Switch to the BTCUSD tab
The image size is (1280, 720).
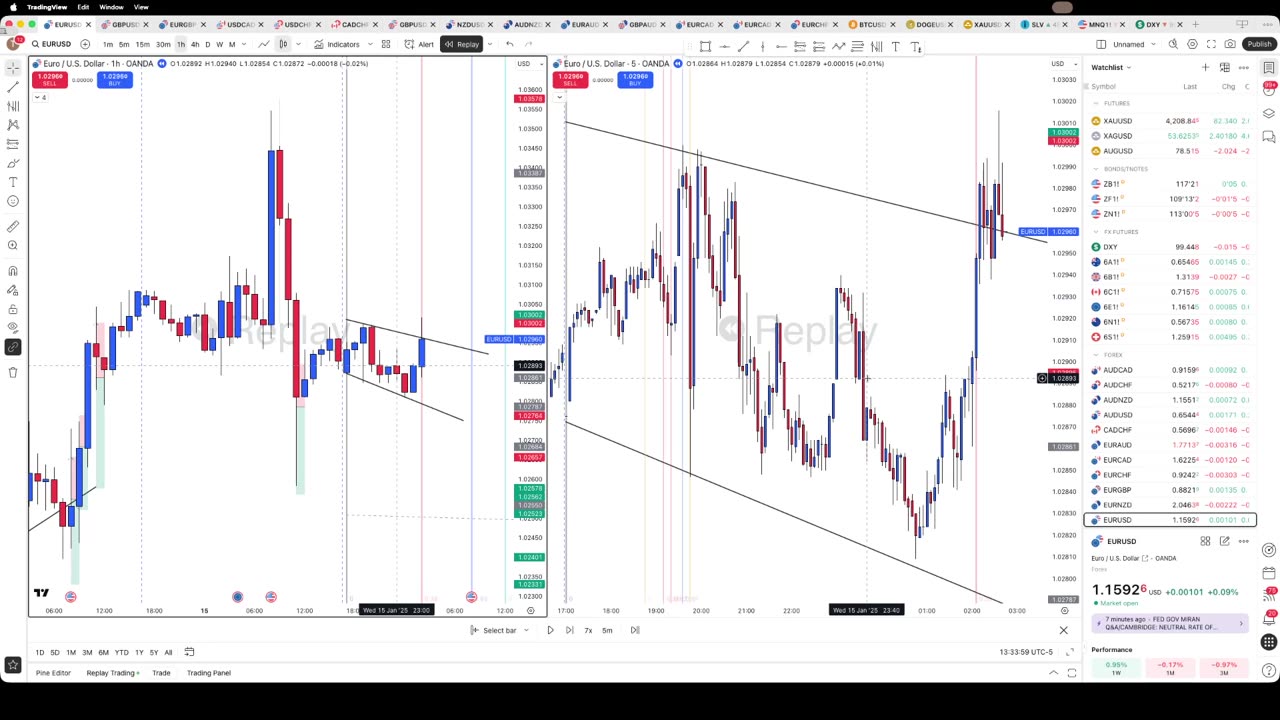click(x=871, y=24)
